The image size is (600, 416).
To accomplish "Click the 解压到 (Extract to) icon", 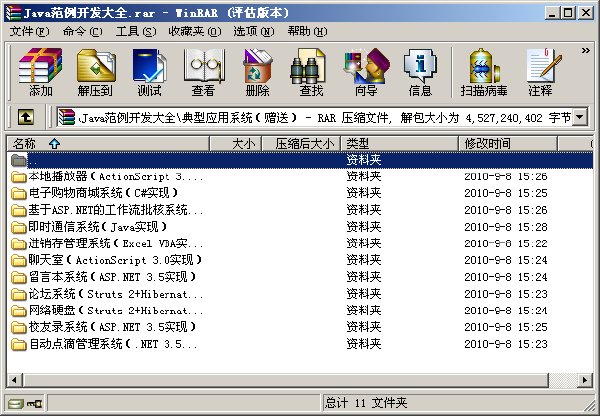I will click(95, 72).
